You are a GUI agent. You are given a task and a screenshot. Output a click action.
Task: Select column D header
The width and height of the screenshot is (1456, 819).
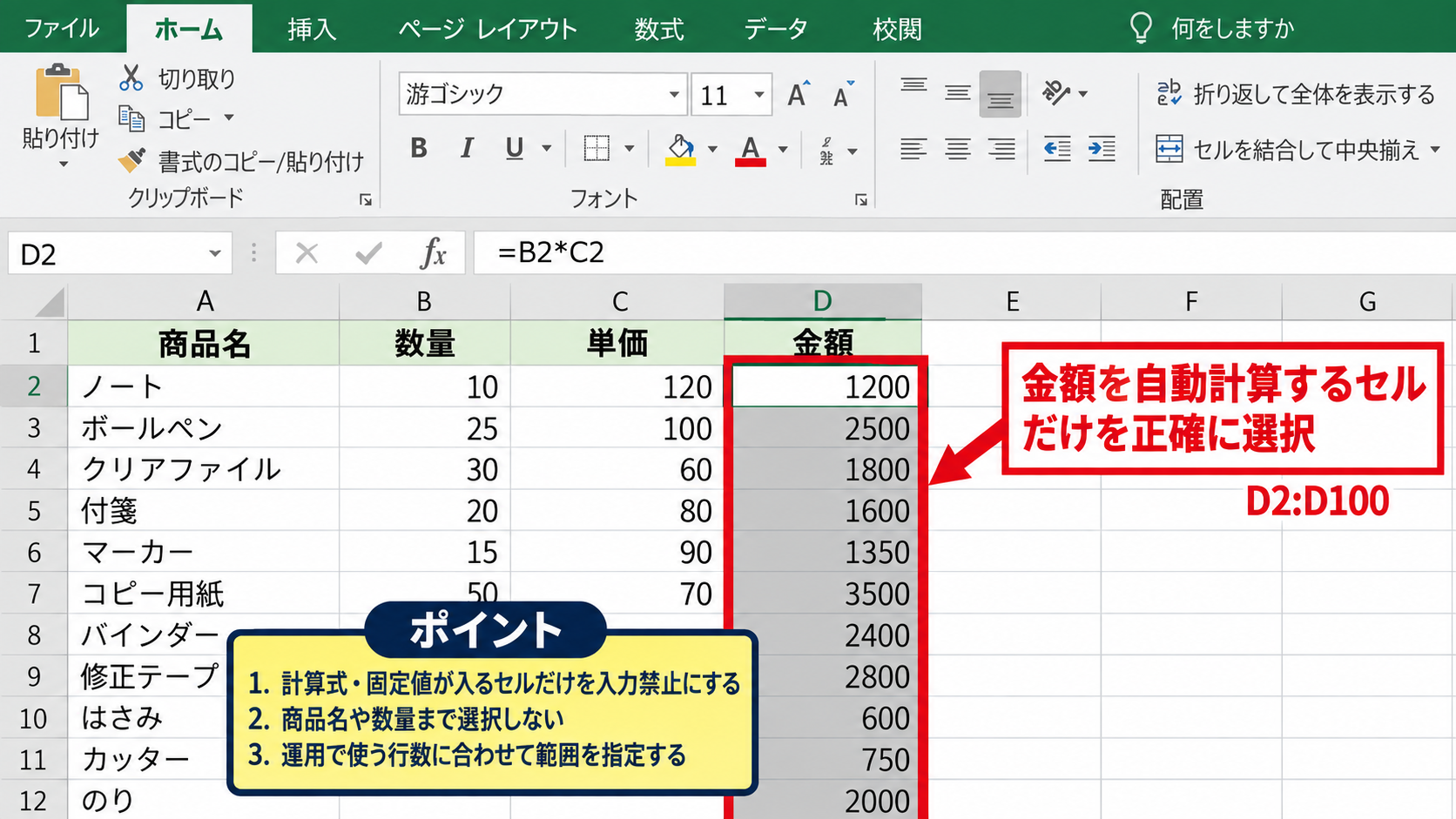[x=823, y=301]
